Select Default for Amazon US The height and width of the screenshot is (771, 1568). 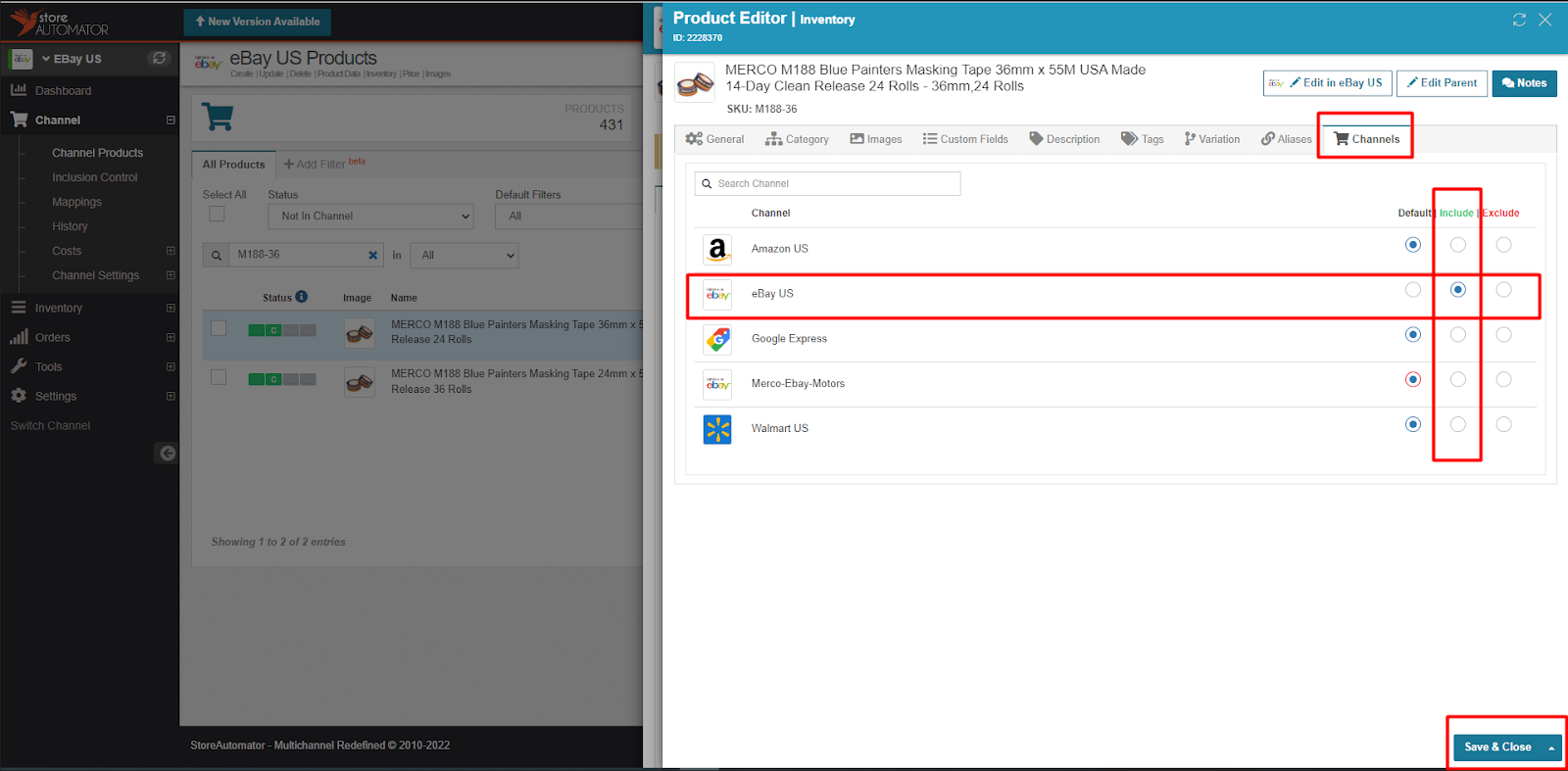pyautogui.click(x=1412, y=245)
